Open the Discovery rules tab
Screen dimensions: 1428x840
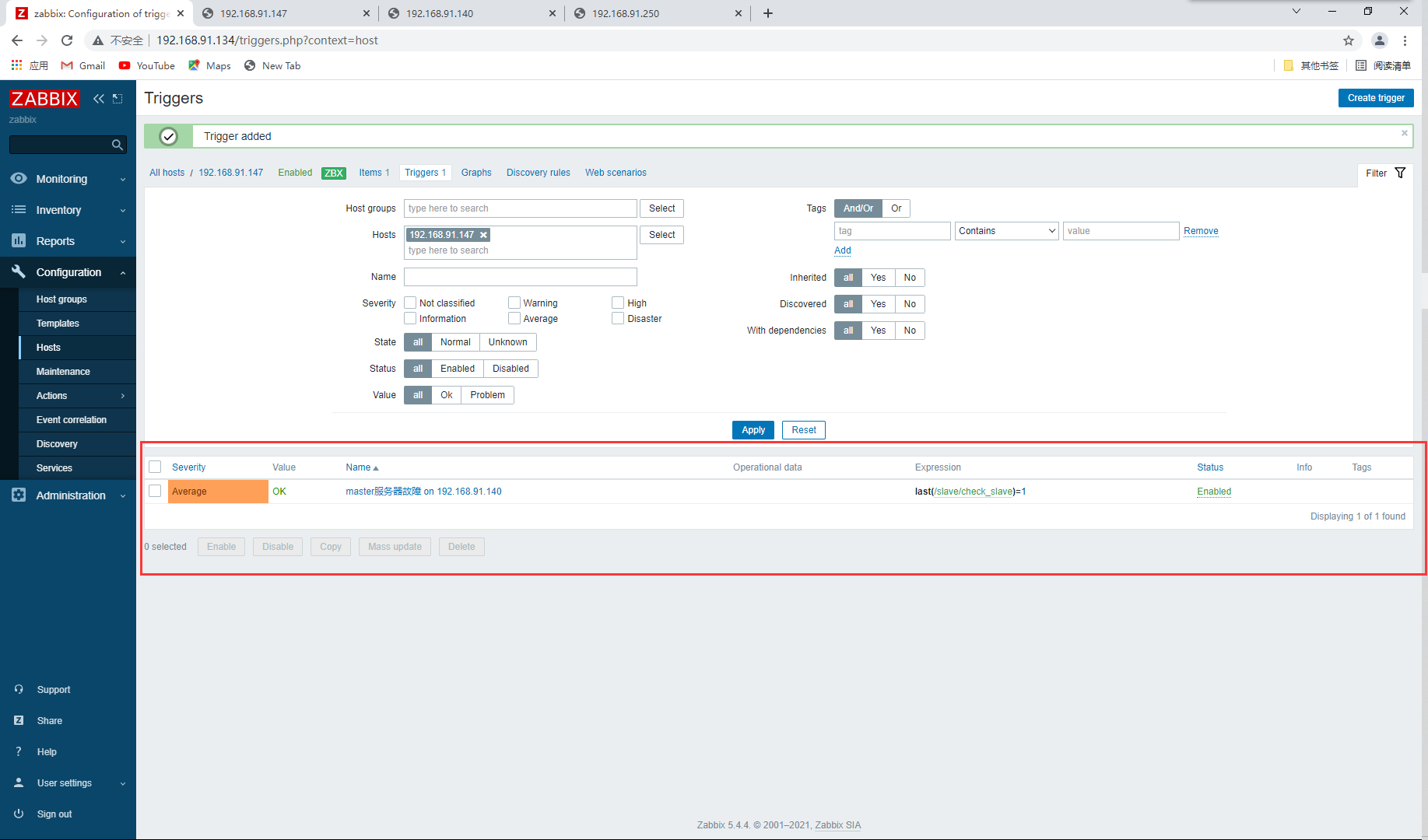click(x=539, y=173)
